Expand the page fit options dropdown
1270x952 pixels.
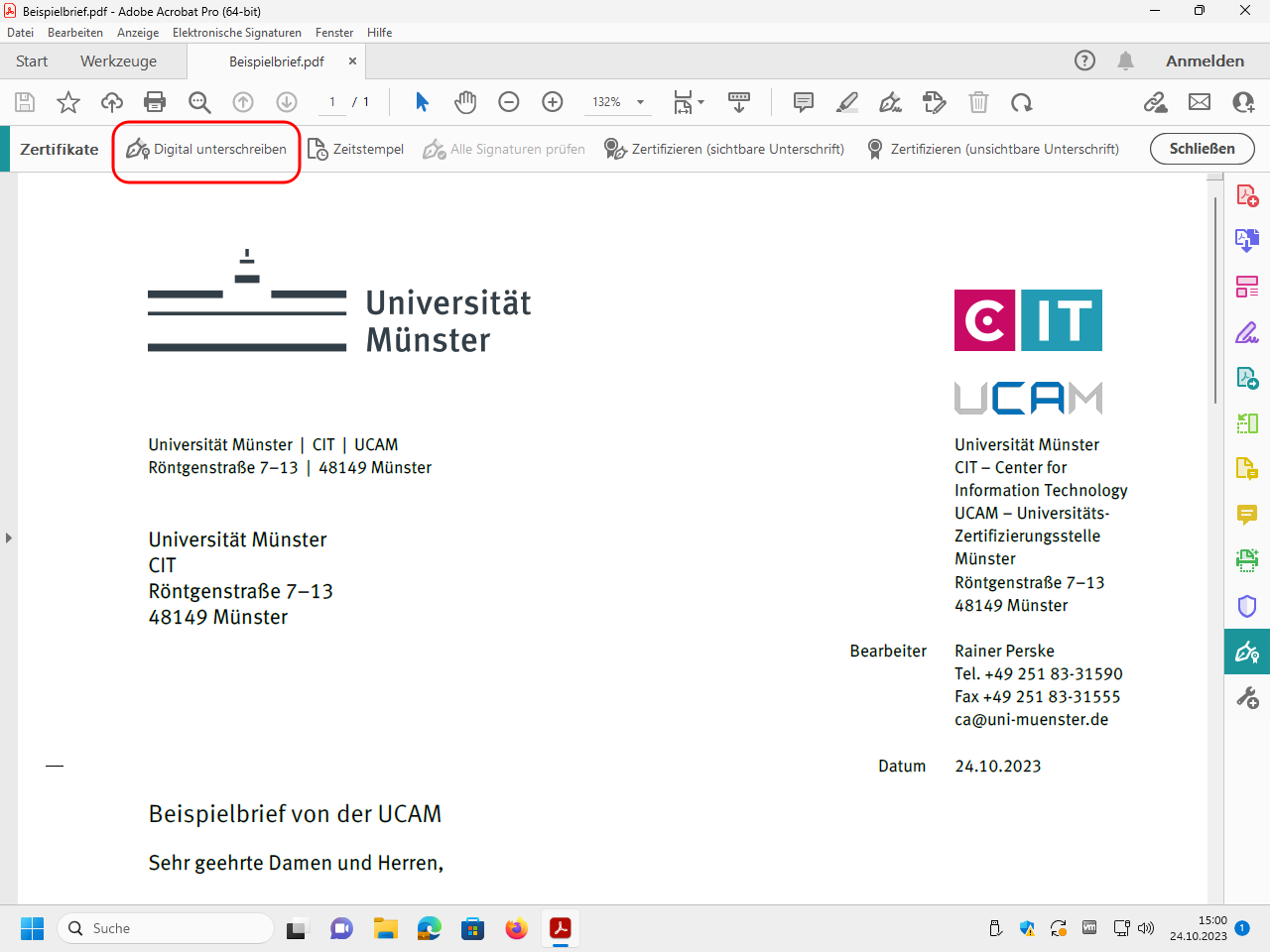[x=700, y=102]
